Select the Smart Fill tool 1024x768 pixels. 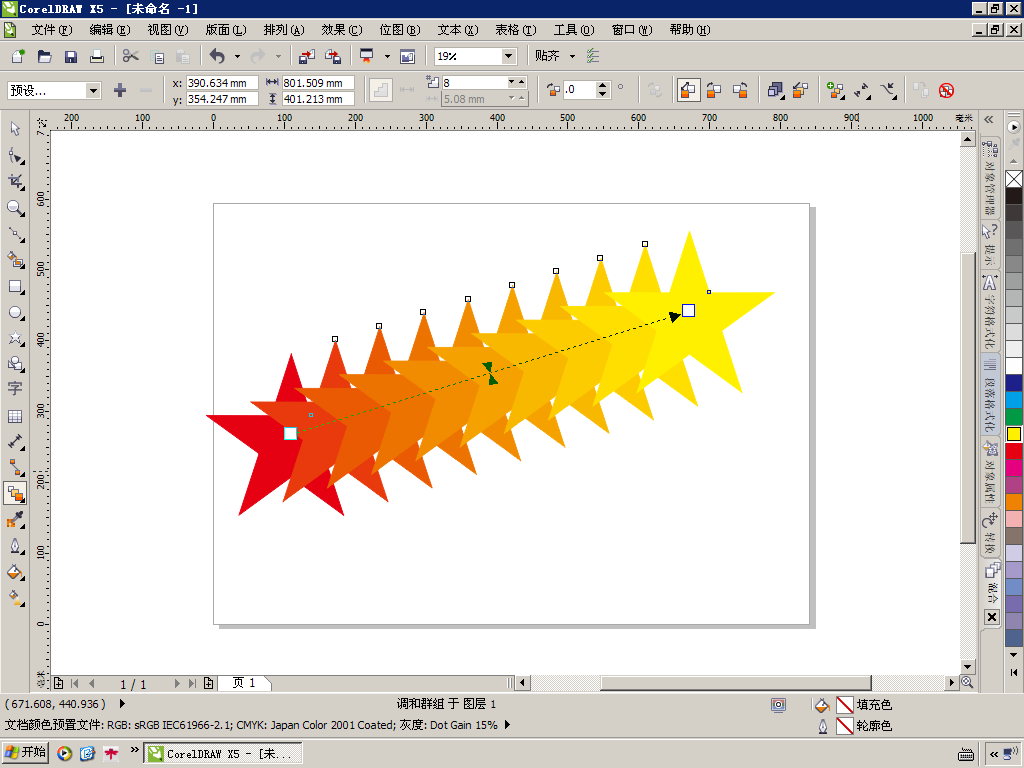[x=15, y=260]
